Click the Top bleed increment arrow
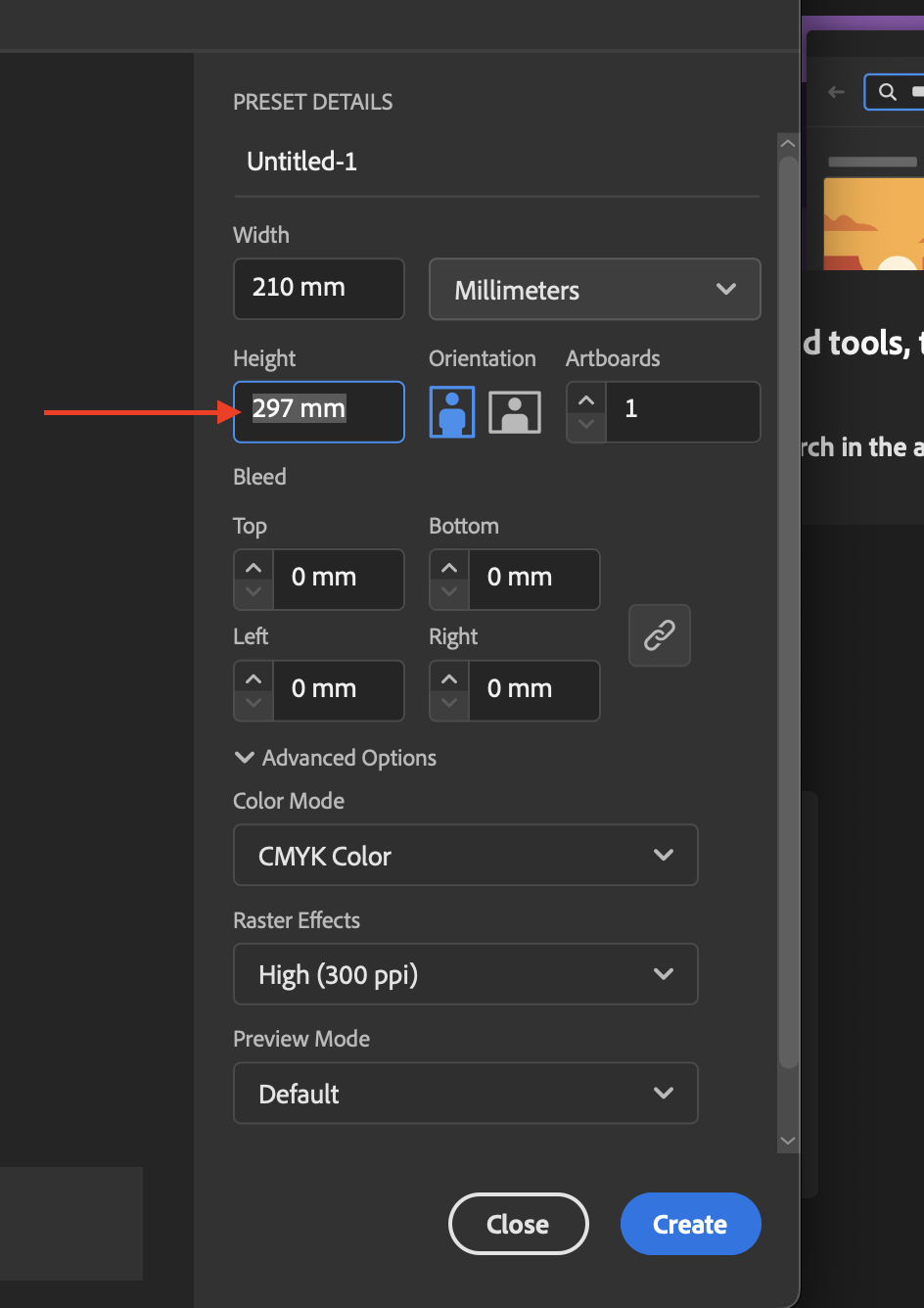Image resolution: width=924 pixels, height=1308 pixels. pos(253,566)
